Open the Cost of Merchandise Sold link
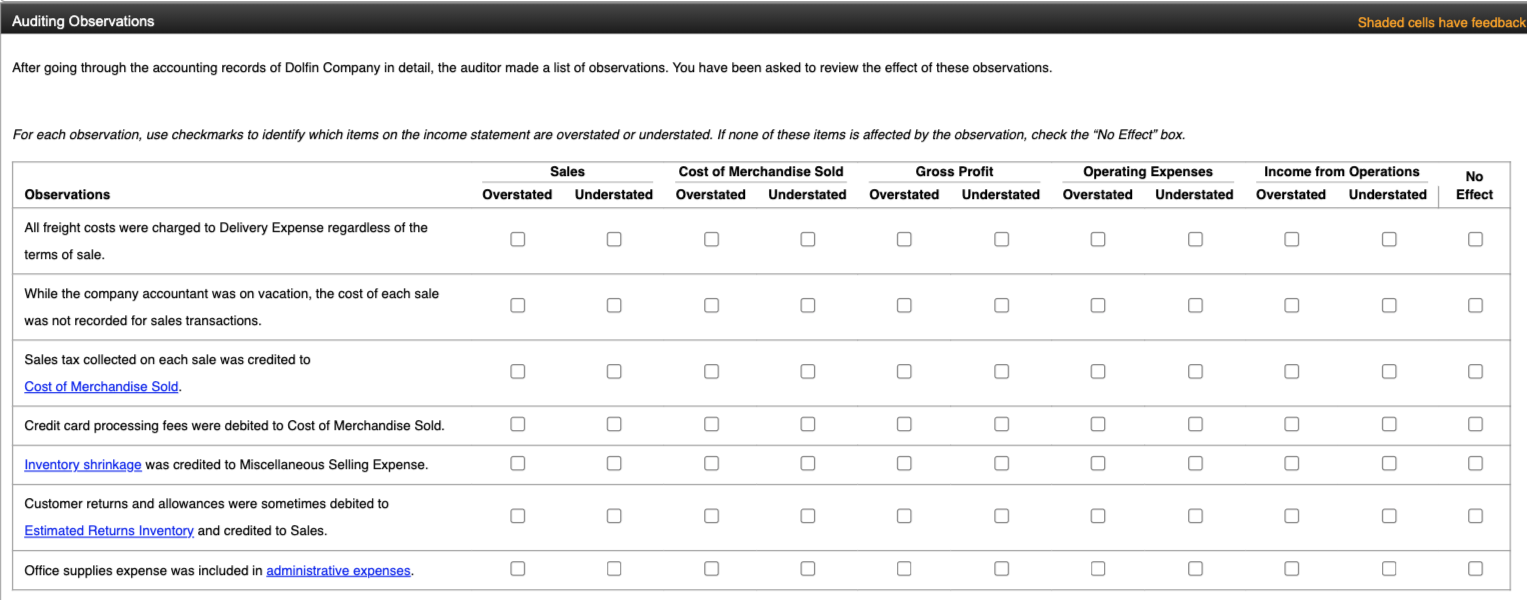Viewport: 1527px width, 600px height. [101, 386]
